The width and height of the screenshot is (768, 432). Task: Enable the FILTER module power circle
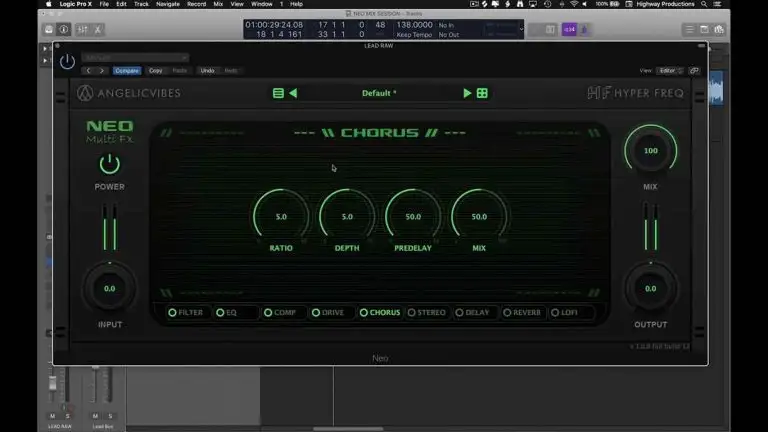[172, 312]
